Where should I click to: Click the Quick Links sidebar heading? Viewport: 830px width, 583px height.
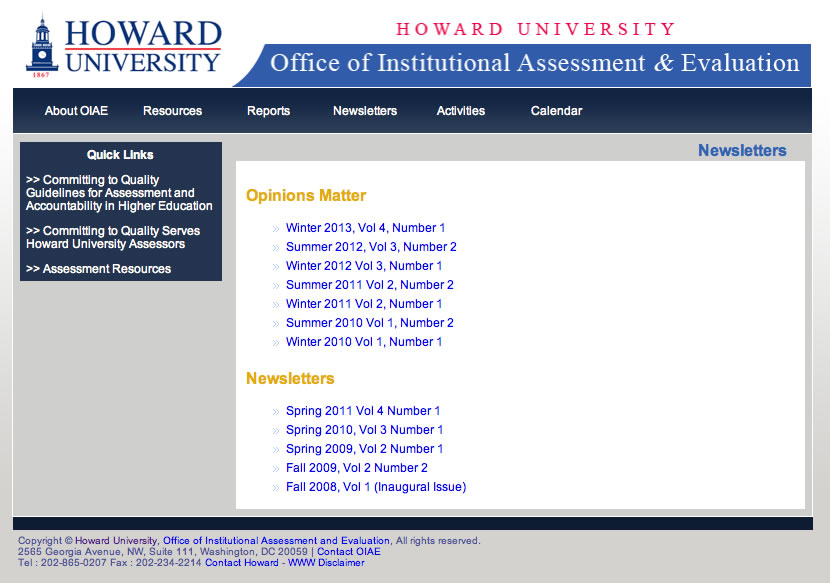coord(120,155)
